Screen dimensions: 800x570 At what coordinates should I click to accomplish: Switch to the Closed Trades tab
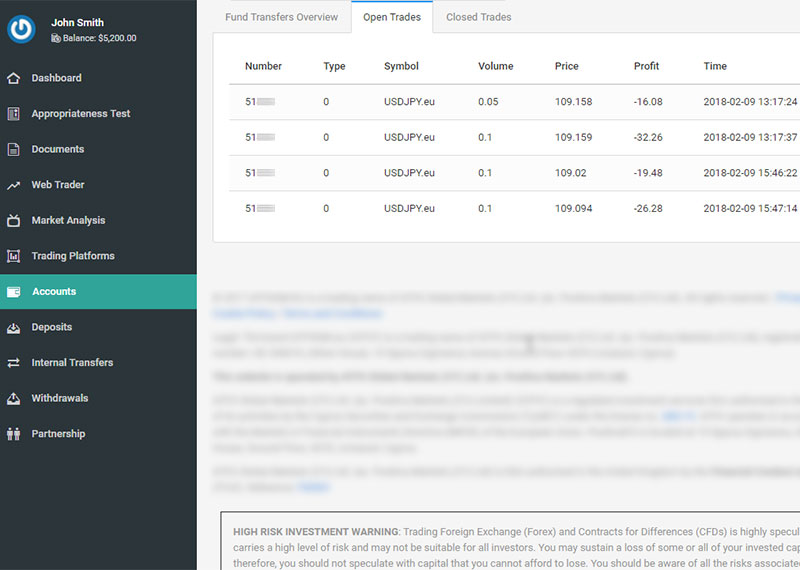tap(478, 17)
